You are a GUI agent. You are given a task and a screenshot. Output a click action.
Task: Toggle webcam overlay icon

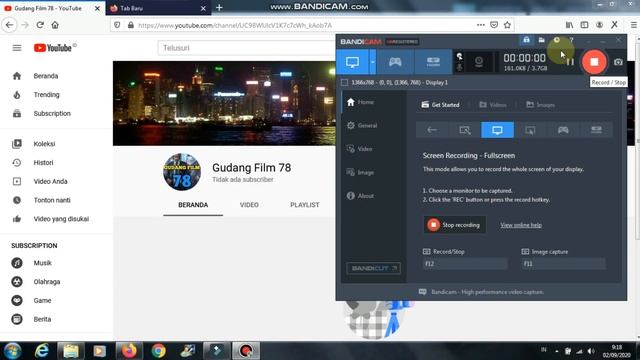tap(479, 62)
